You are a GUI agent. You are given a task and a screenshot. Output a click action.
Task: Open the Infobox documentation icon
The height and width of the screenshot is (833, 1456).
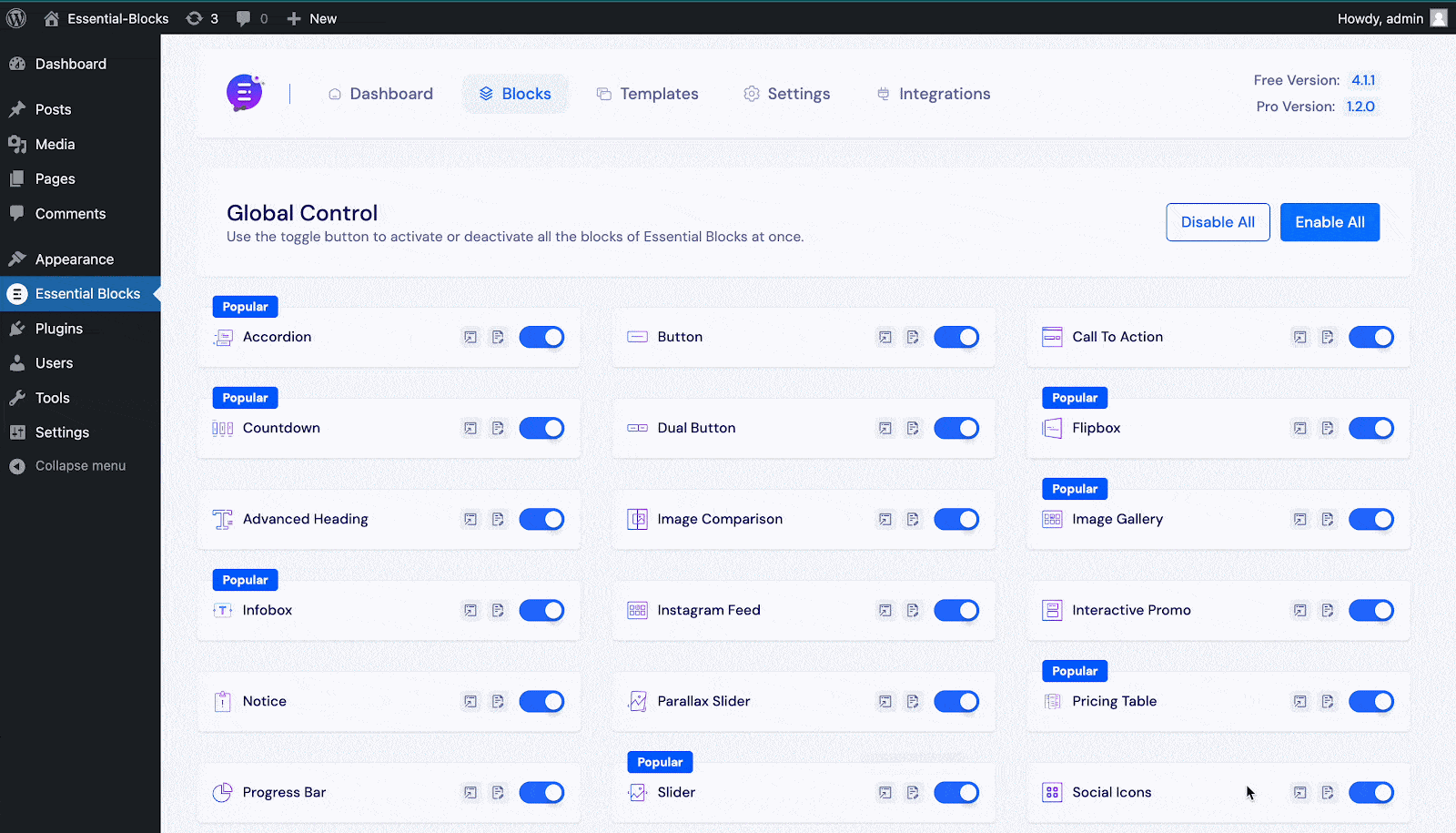coord(498,610)
